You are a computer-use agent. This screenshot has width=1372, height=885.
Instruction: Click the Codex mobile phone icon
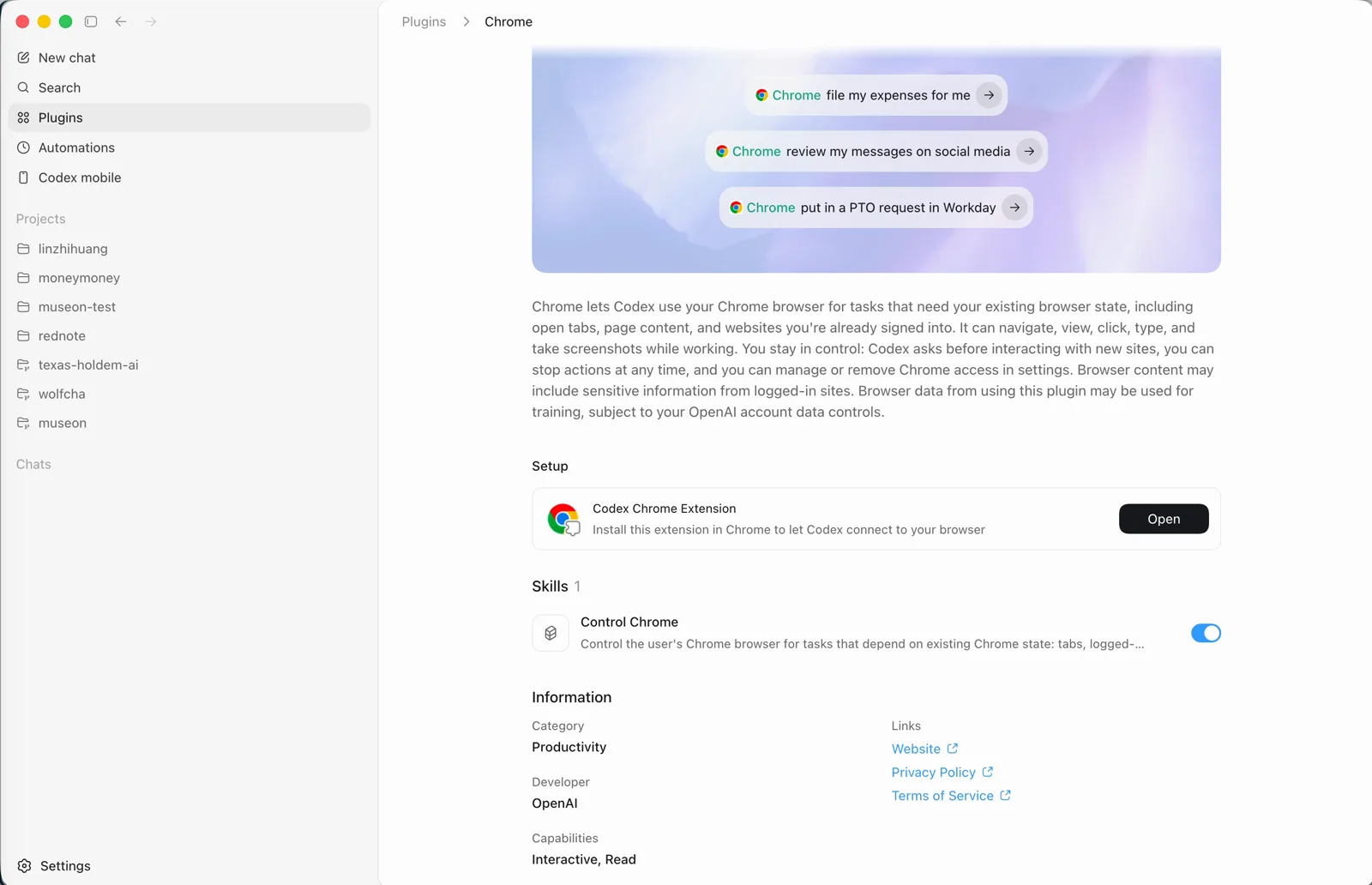23,178
